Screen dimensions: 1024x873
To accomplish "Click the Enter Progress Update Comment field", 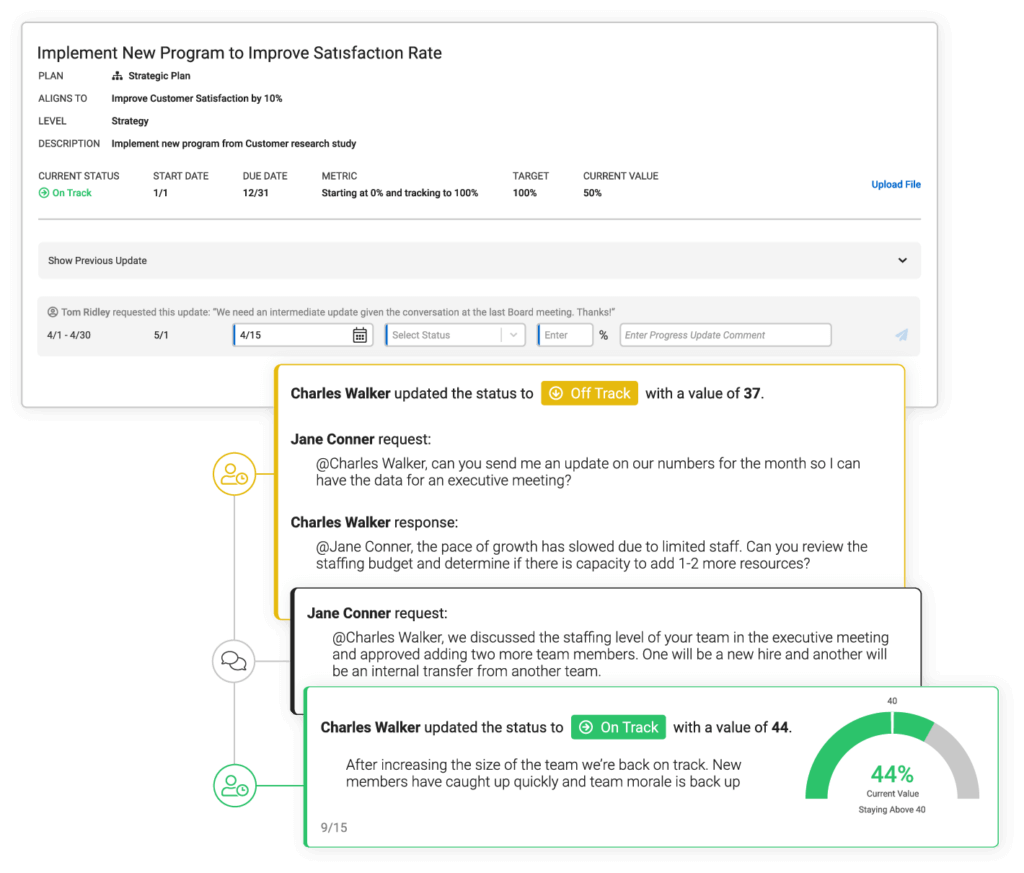I will (x=725, y=334).
